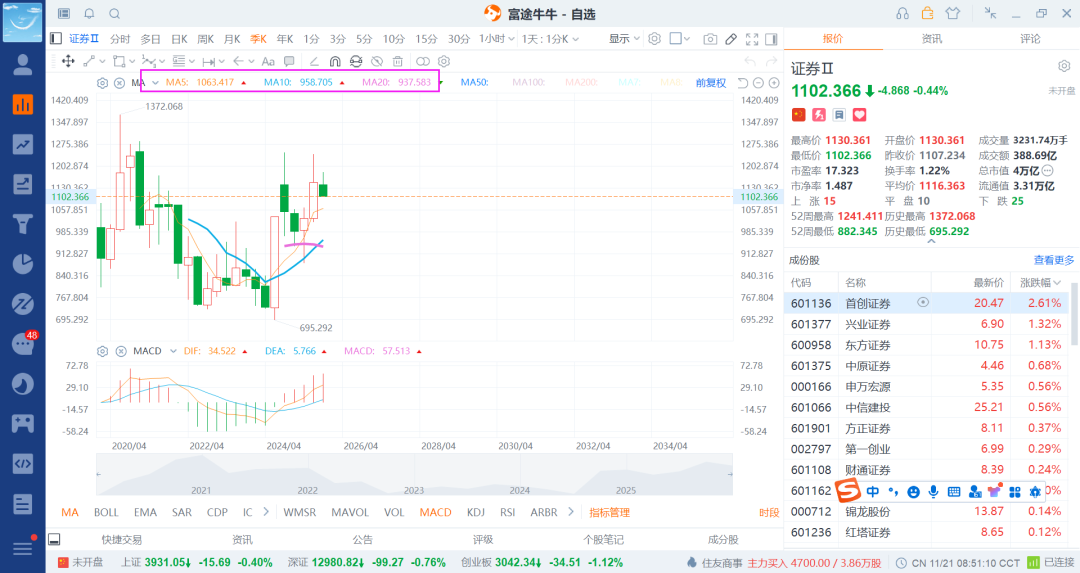
Task: Open the orange bar-chart watchlist icon in sidebar
Action: [23, 105]
